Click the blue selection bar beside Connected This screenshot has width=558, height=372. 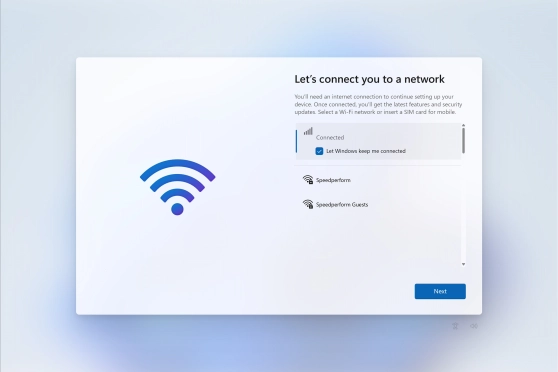(296, 141)
